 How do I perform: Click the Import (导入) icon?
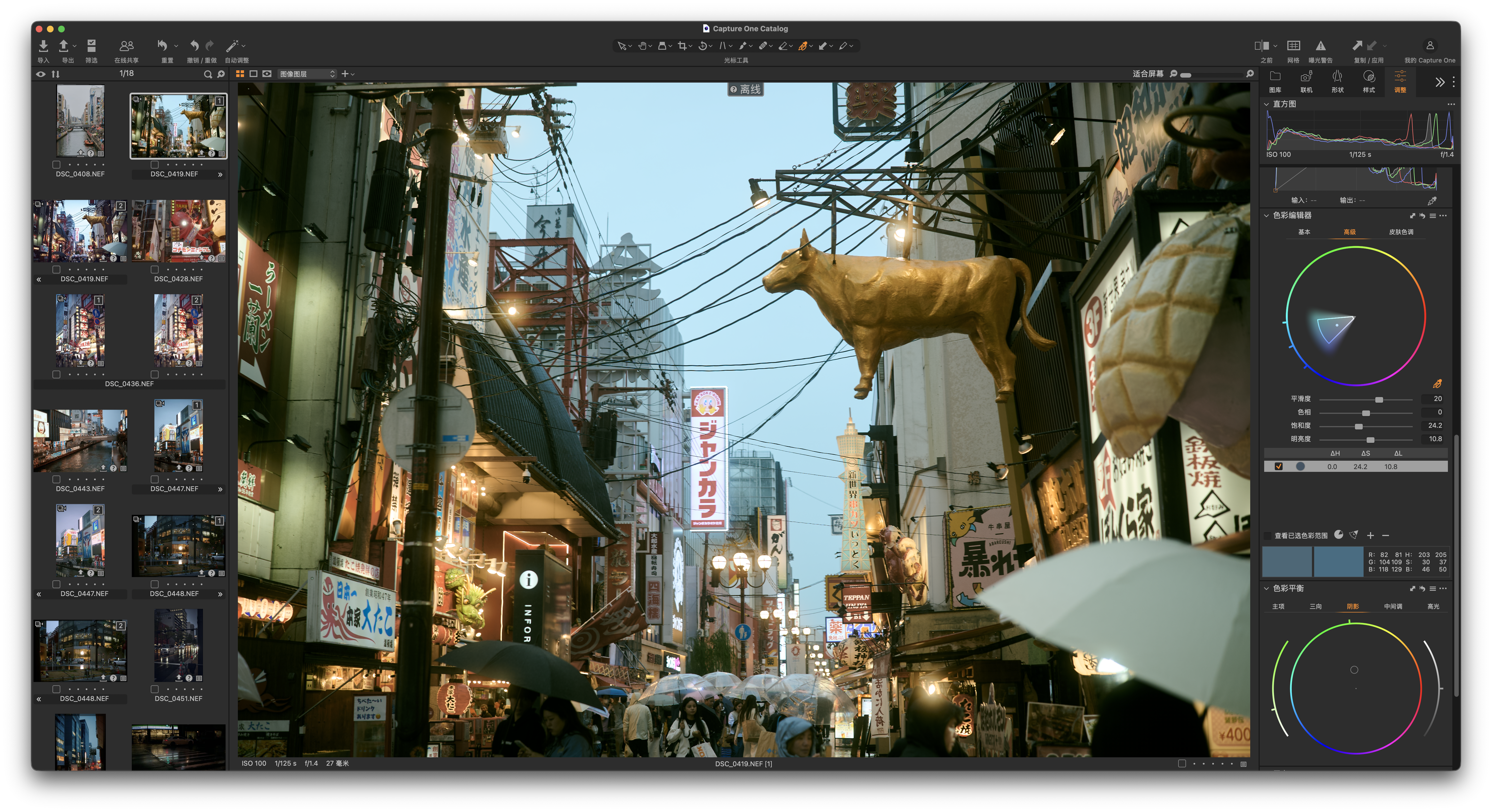pos(44,46)
